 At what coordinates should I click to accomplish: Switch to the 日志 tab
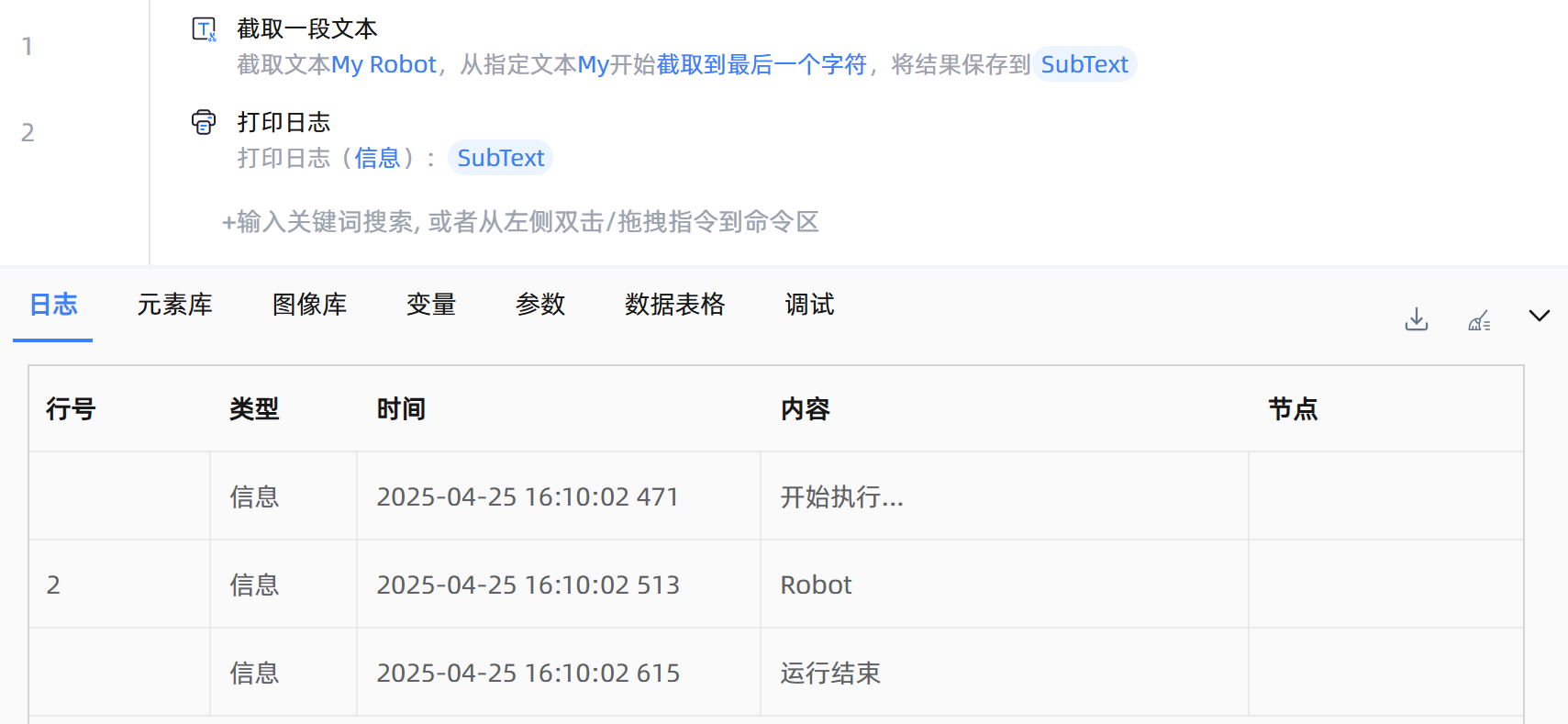coord(53,305)
